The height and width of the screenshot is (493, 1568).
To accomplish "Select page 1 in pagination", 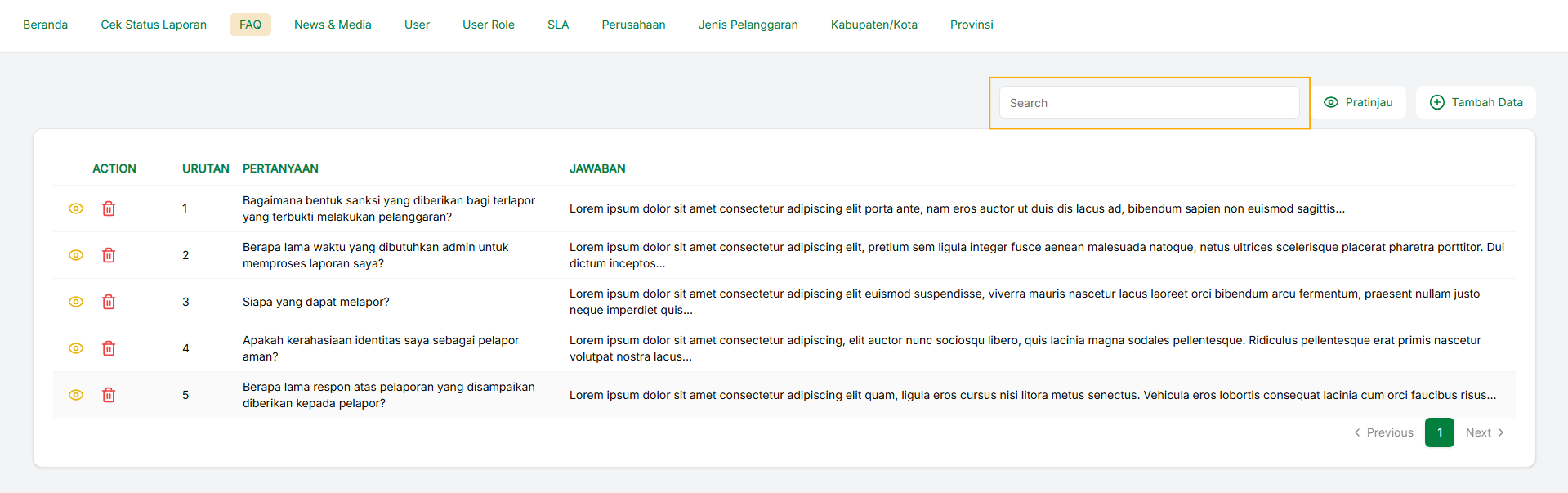I will [1439, 432].
